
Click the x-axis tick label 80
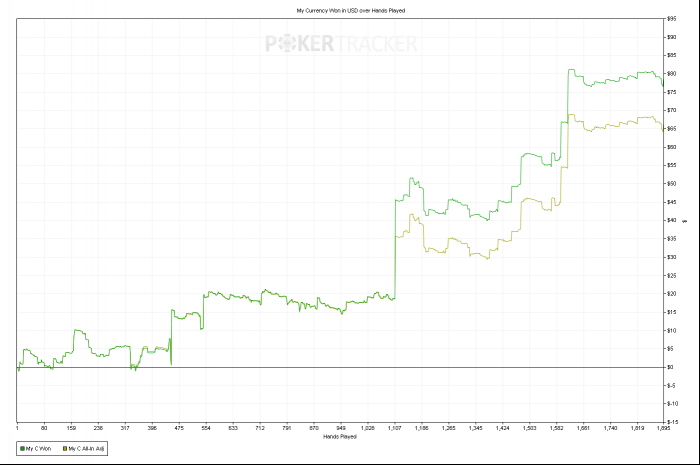click(x=44, y=428)
